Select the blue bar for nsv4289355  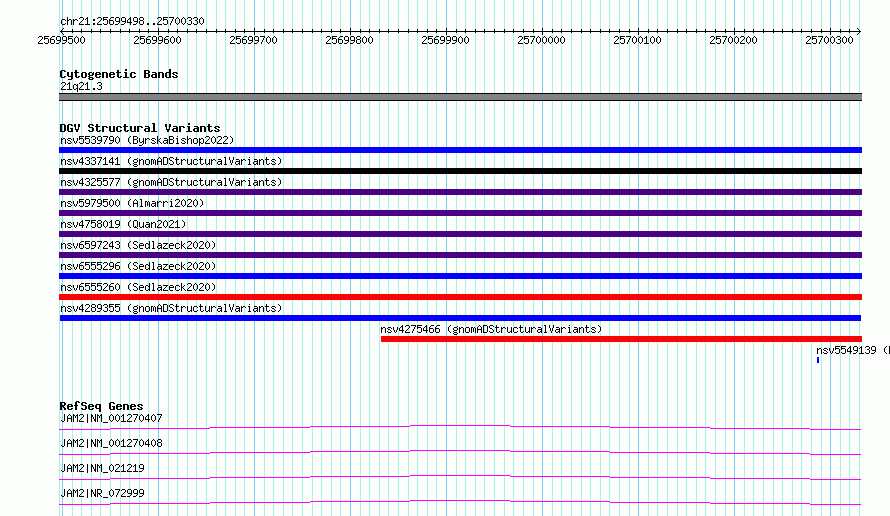pos(460,318)
